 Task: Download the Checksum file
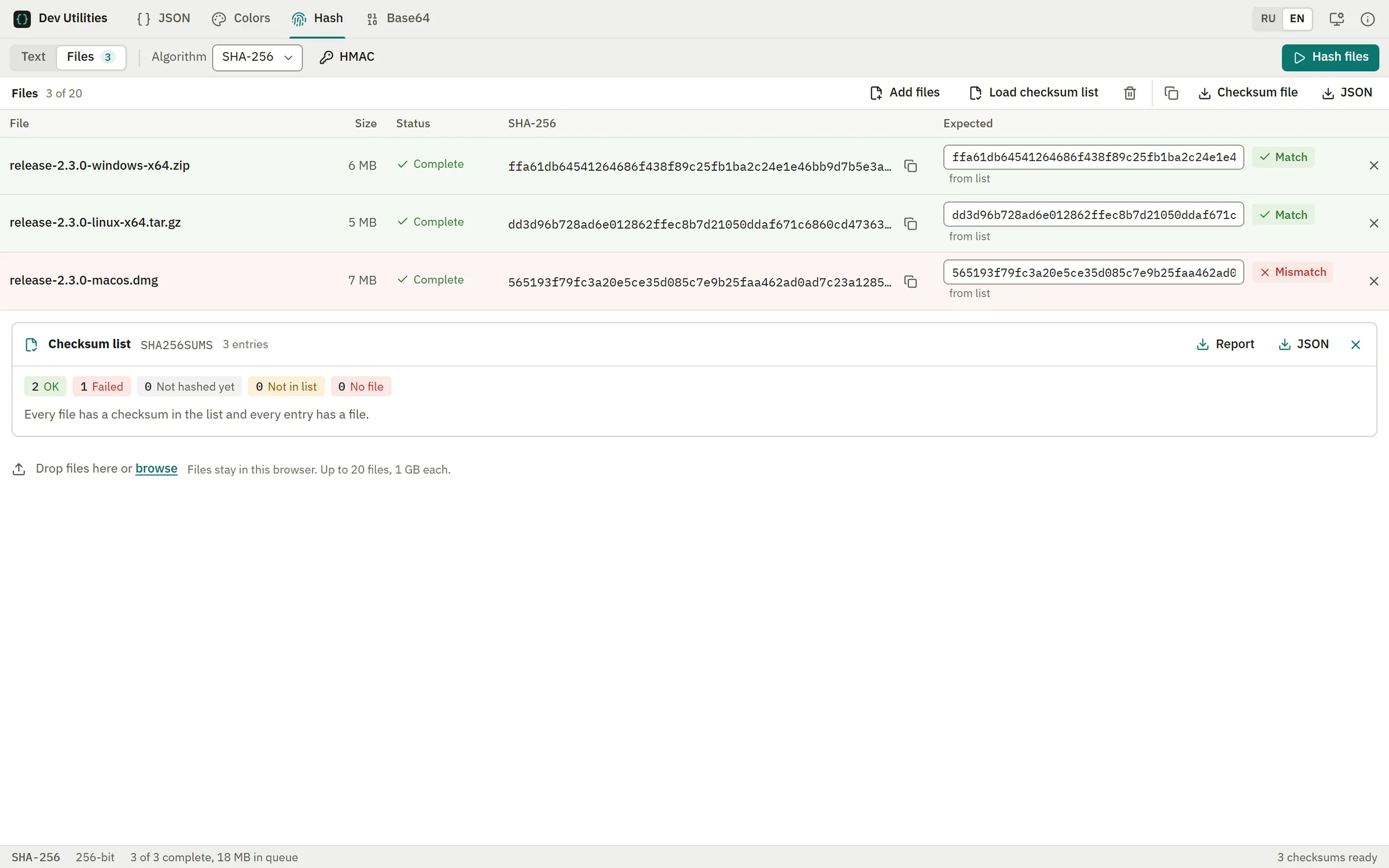click(x=1248, y=93)
